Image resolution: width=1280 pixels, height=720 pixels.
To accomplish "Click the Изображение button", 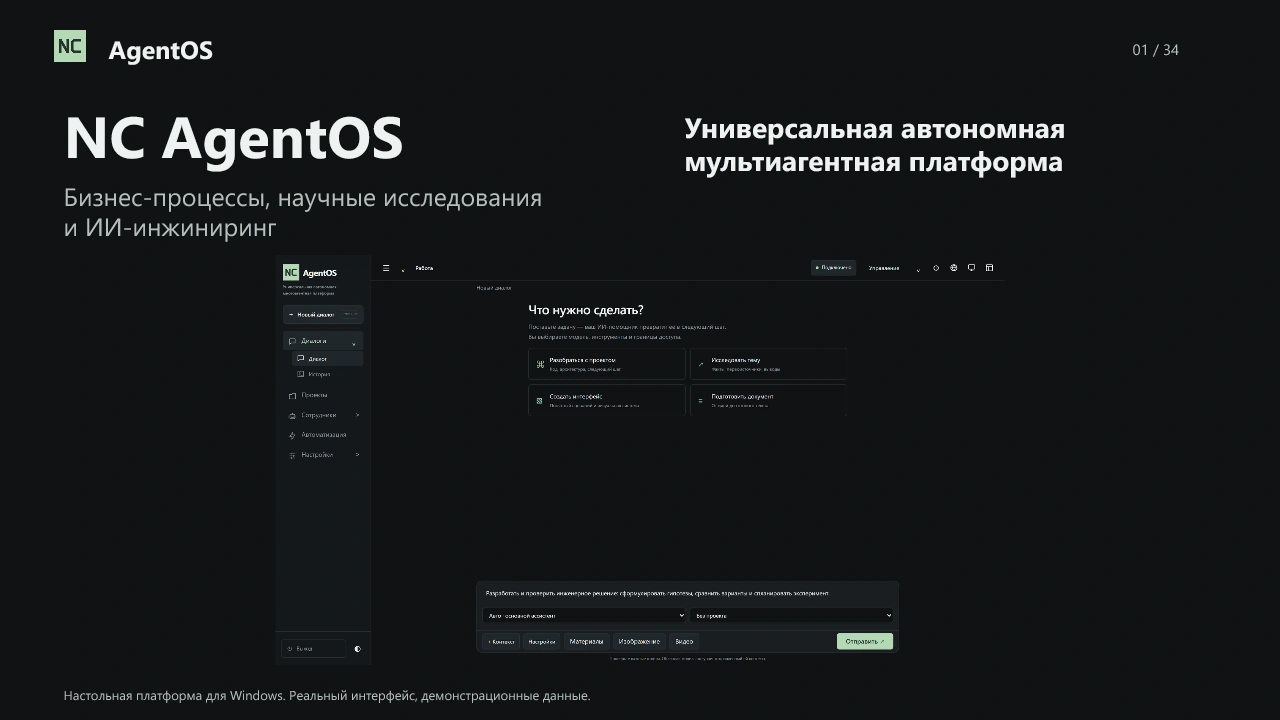I will pyautogui.click(x=639, y=641).
